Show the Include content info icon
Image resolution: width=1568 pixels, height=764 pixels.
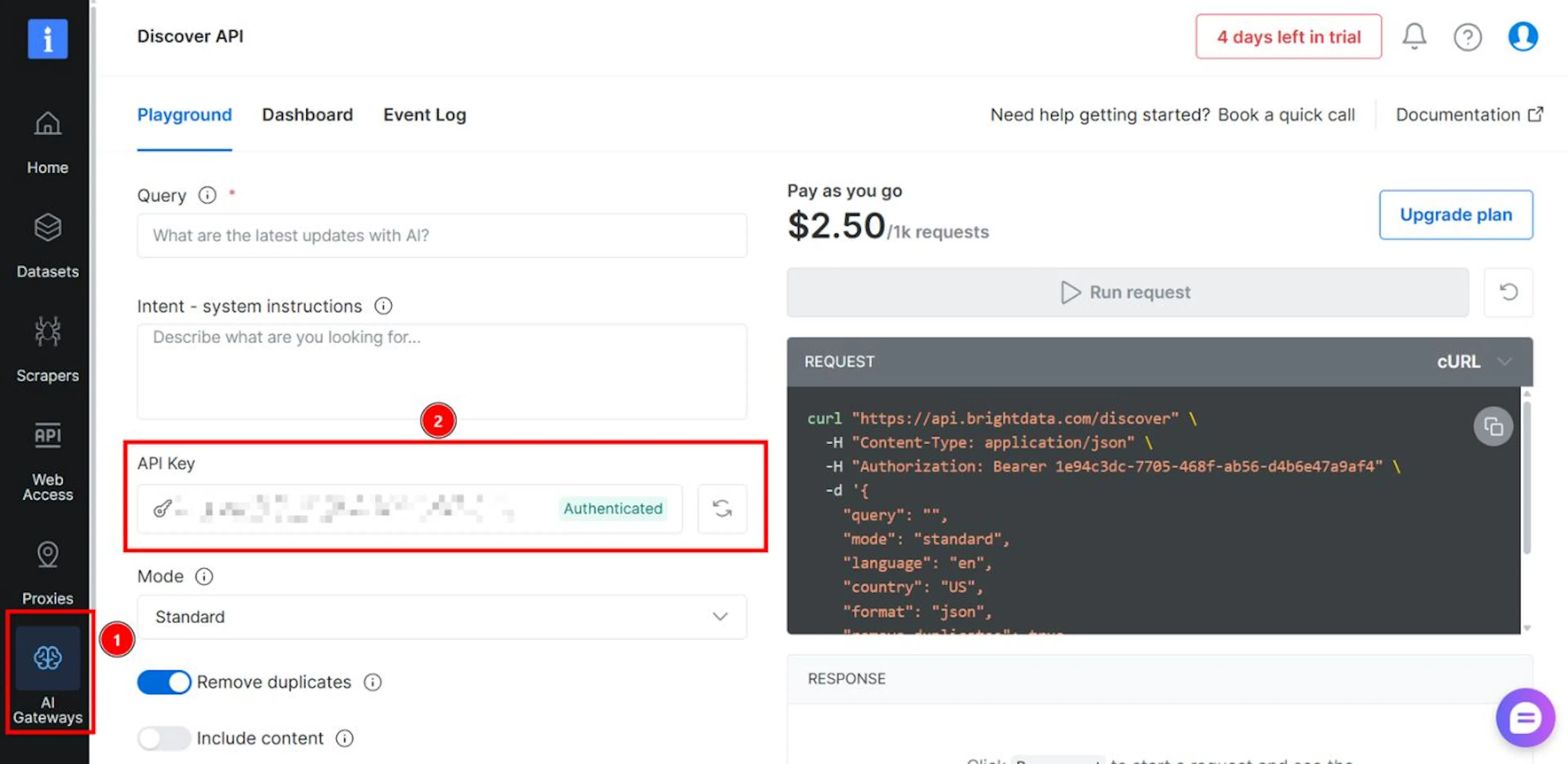pos(345,738)
